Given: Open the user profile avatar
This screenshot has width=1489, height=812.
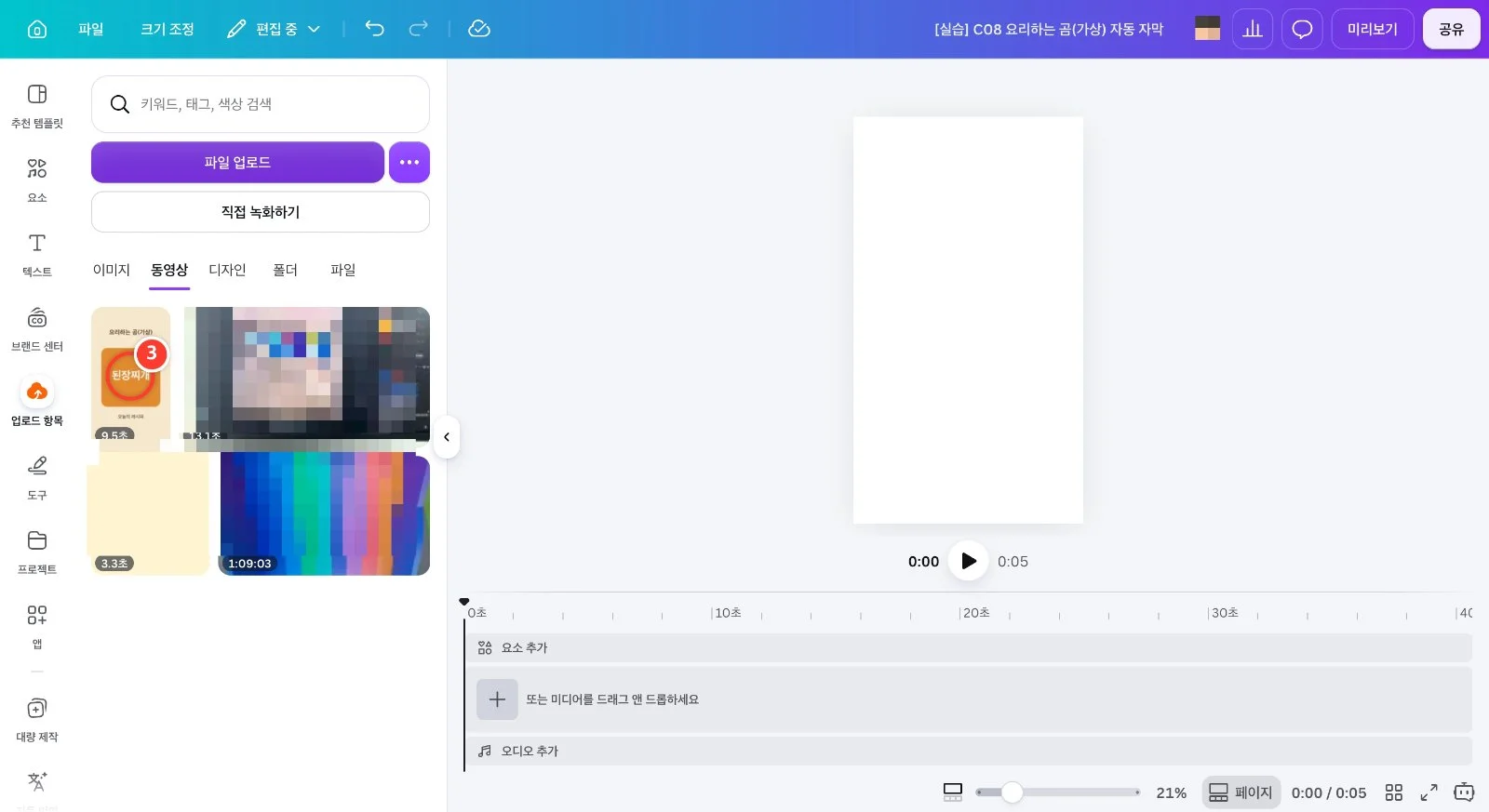Looking at the screenshot, I should click(1208, 29).
